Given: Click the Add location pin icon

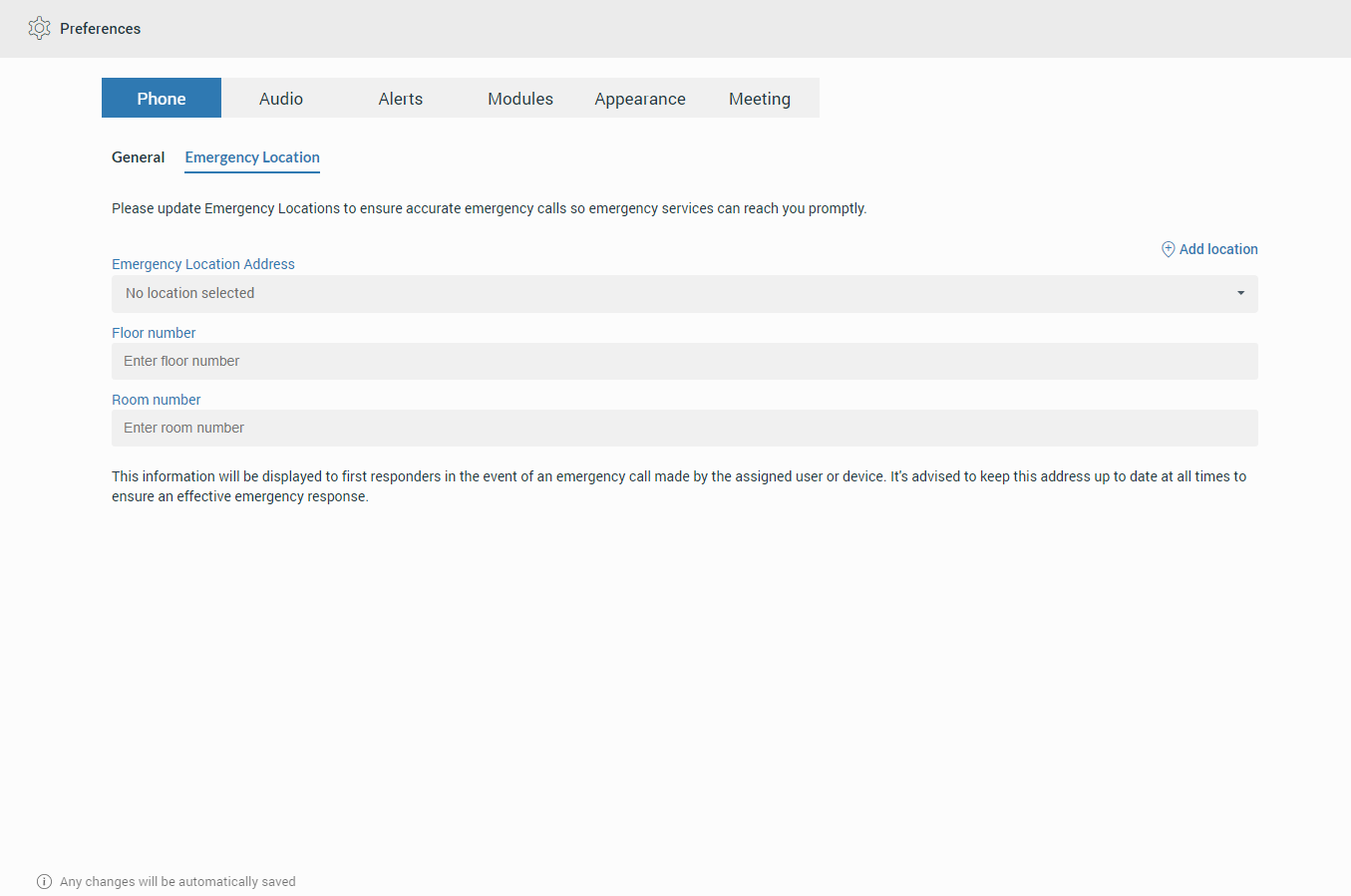Looking at the screenshot, I should coord(1168,249).
